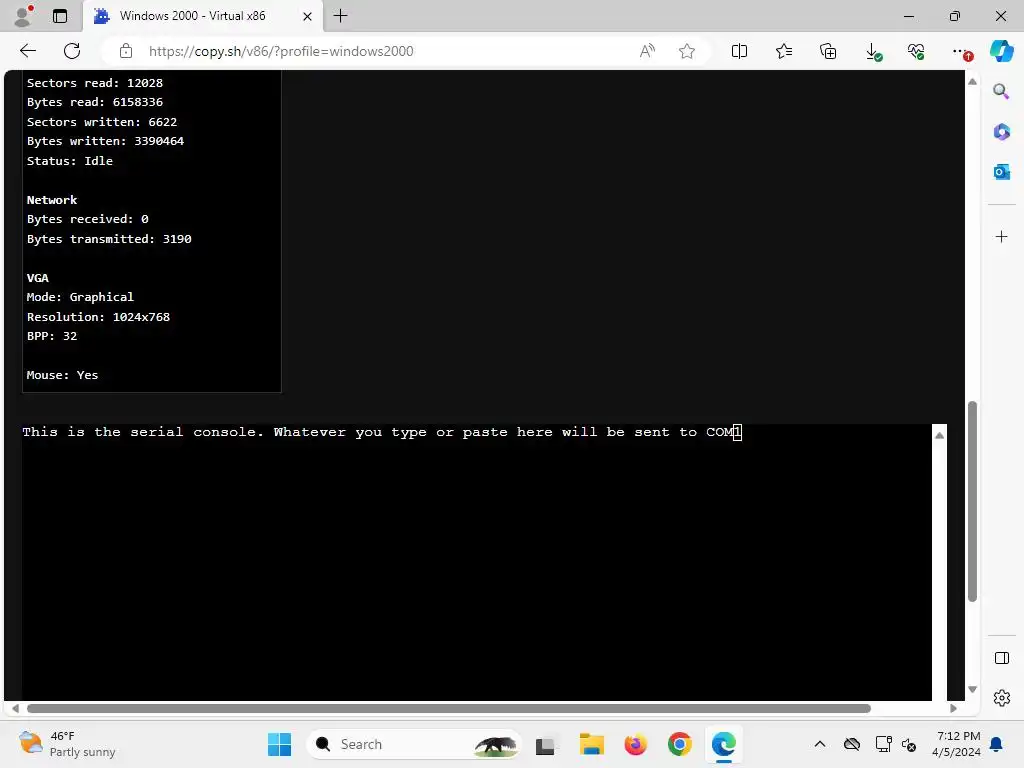Add this page to favorites
This screenshot has width=1024, height=768.
tap(686, 51)
